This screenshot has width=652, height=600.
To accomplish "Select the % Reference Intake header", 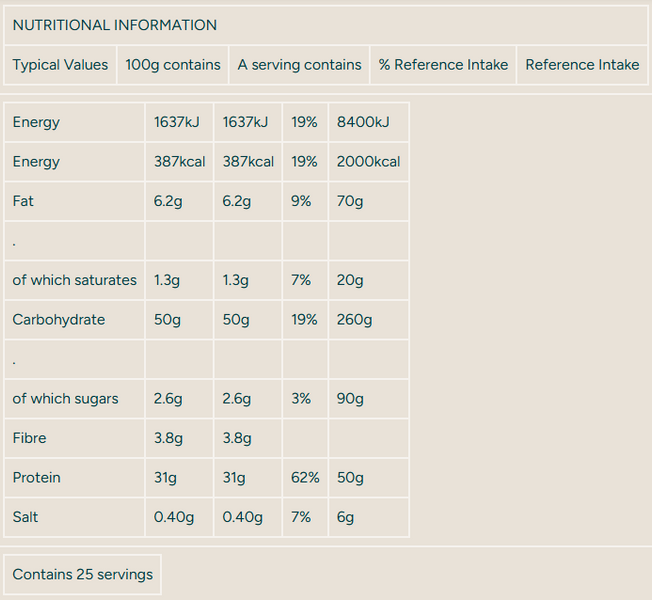I will 443,65.
